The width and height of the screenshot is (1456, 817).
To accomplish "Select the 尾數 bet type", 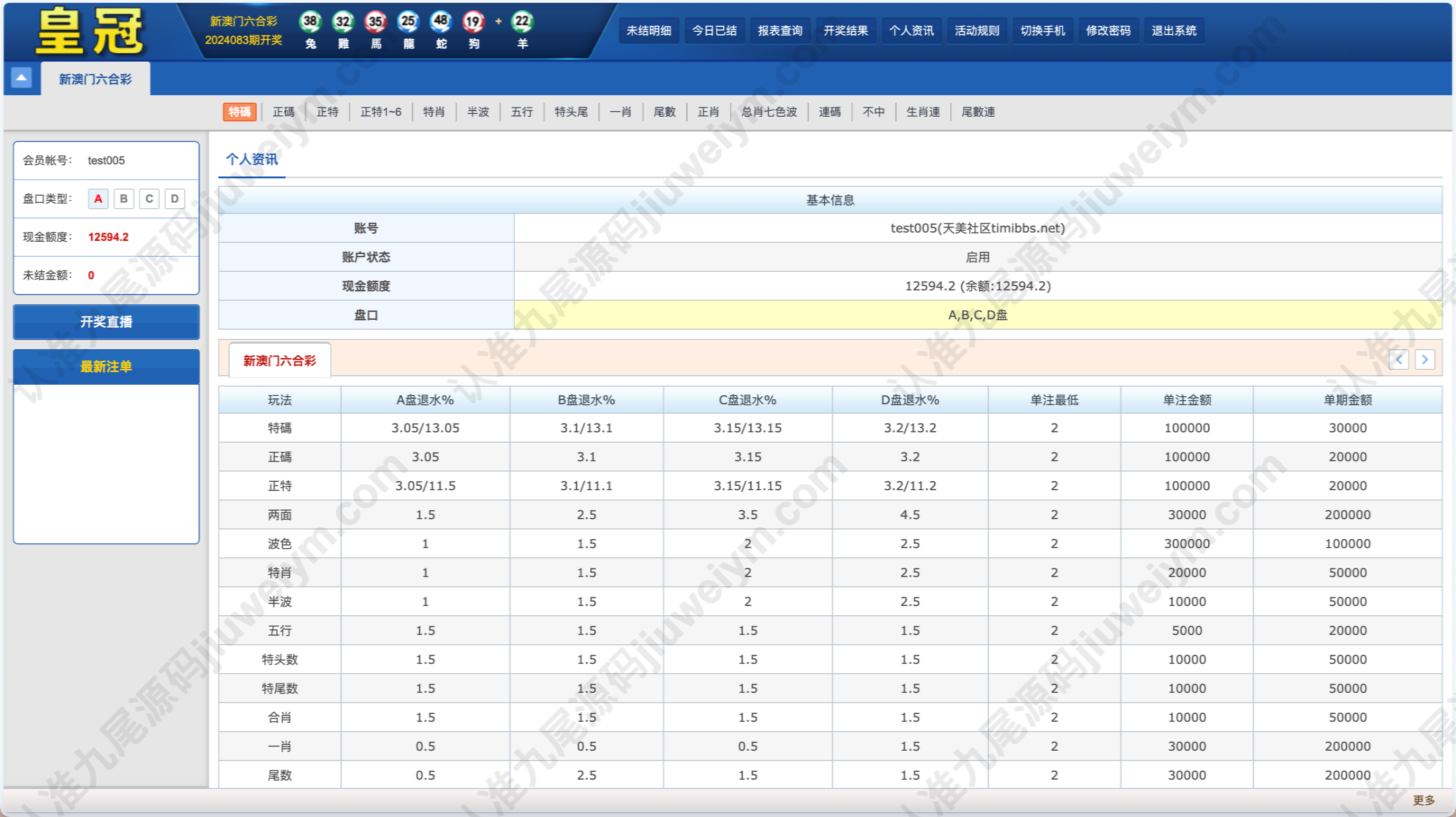I will pyautogui.click(x=665, y=112).
